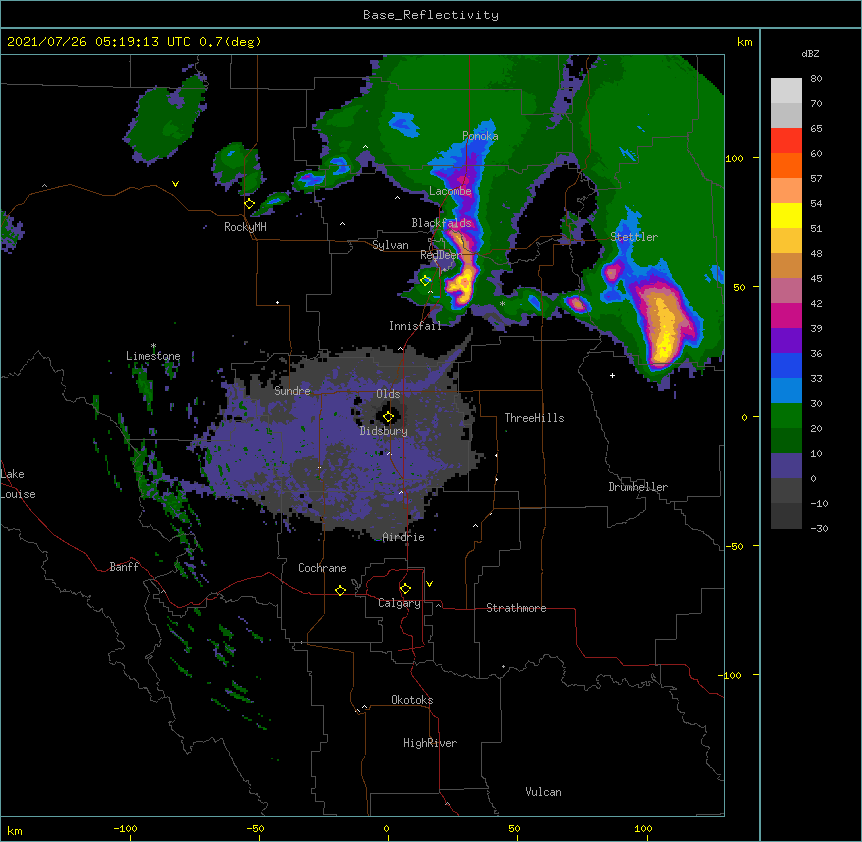Pick the red 60-65 dBZ legend swatch
Image resolution: width=862 pixels, height=842 pixels.
click(786, 141)
